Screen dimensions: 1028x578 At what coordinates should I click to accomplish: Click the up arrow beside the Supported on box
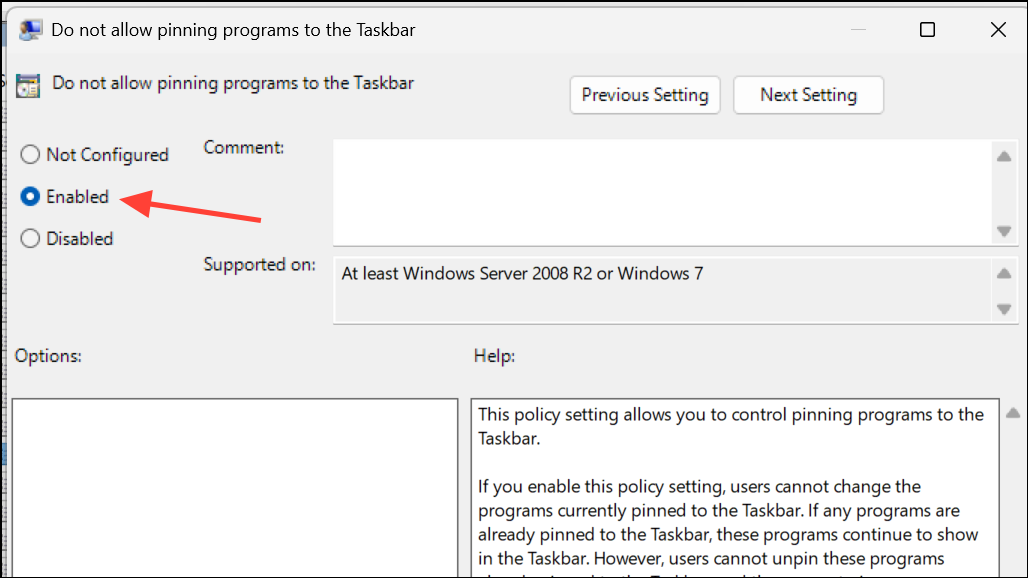coord(1004,273)
